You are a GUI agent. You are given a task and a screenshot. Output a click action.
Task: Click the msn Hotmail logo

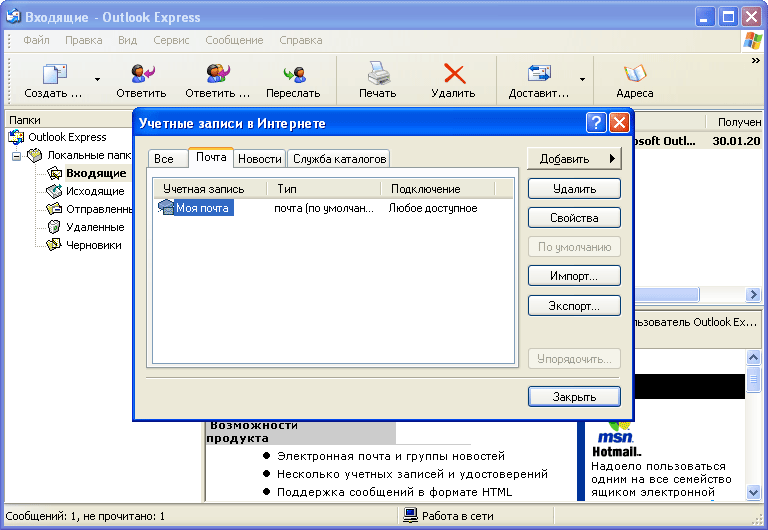click(616, 440)
